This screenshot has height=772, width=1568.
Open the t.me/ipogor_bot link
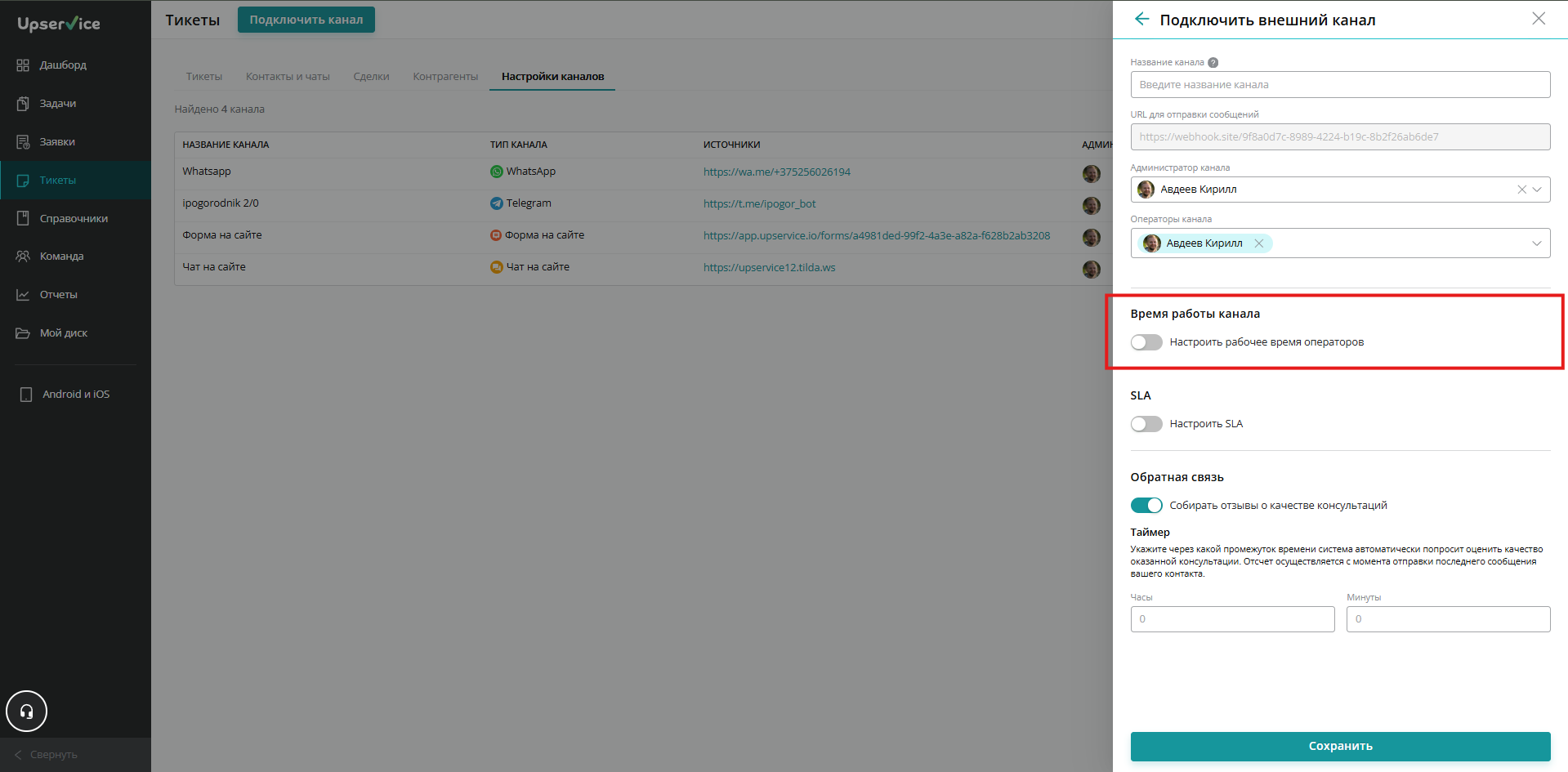point(760,204)
